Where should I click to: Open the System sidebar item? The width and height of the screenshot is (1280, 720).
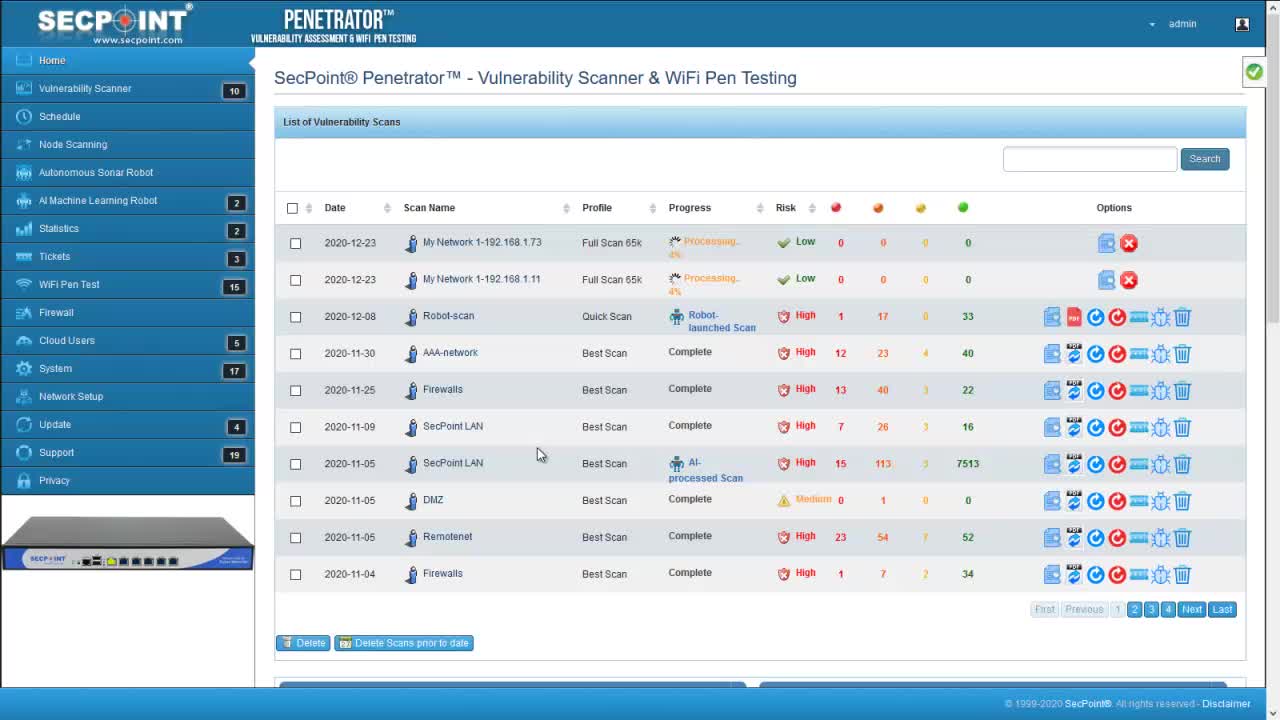tap(127, 368)
